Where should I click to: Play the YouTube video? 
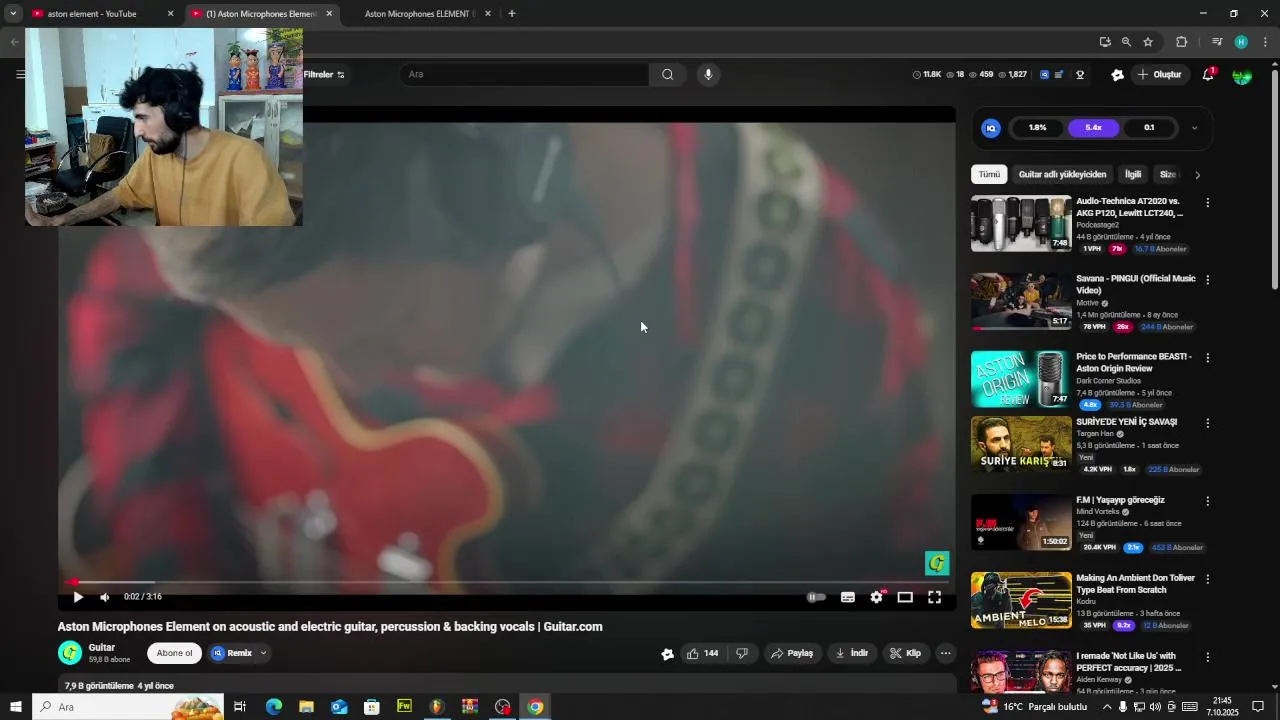(x=78, y=597)
